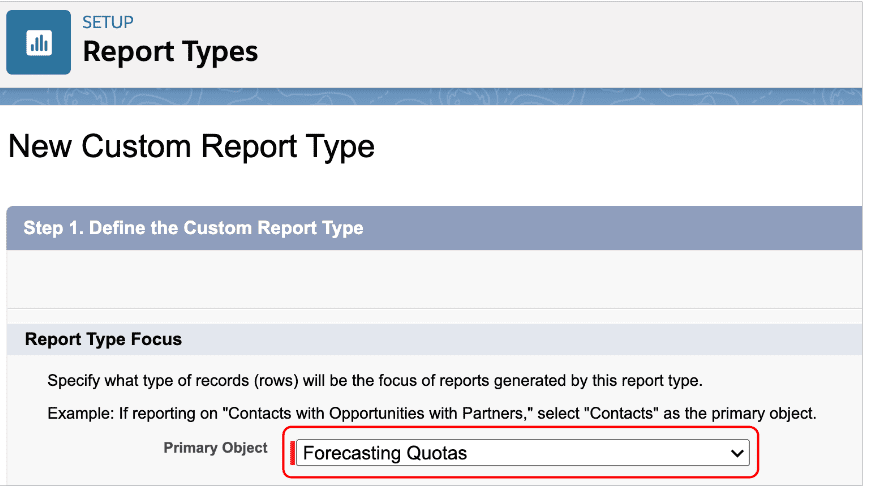Click the 'Example: If reporting on' help line
Screen dimensions: 869x494
432,413
